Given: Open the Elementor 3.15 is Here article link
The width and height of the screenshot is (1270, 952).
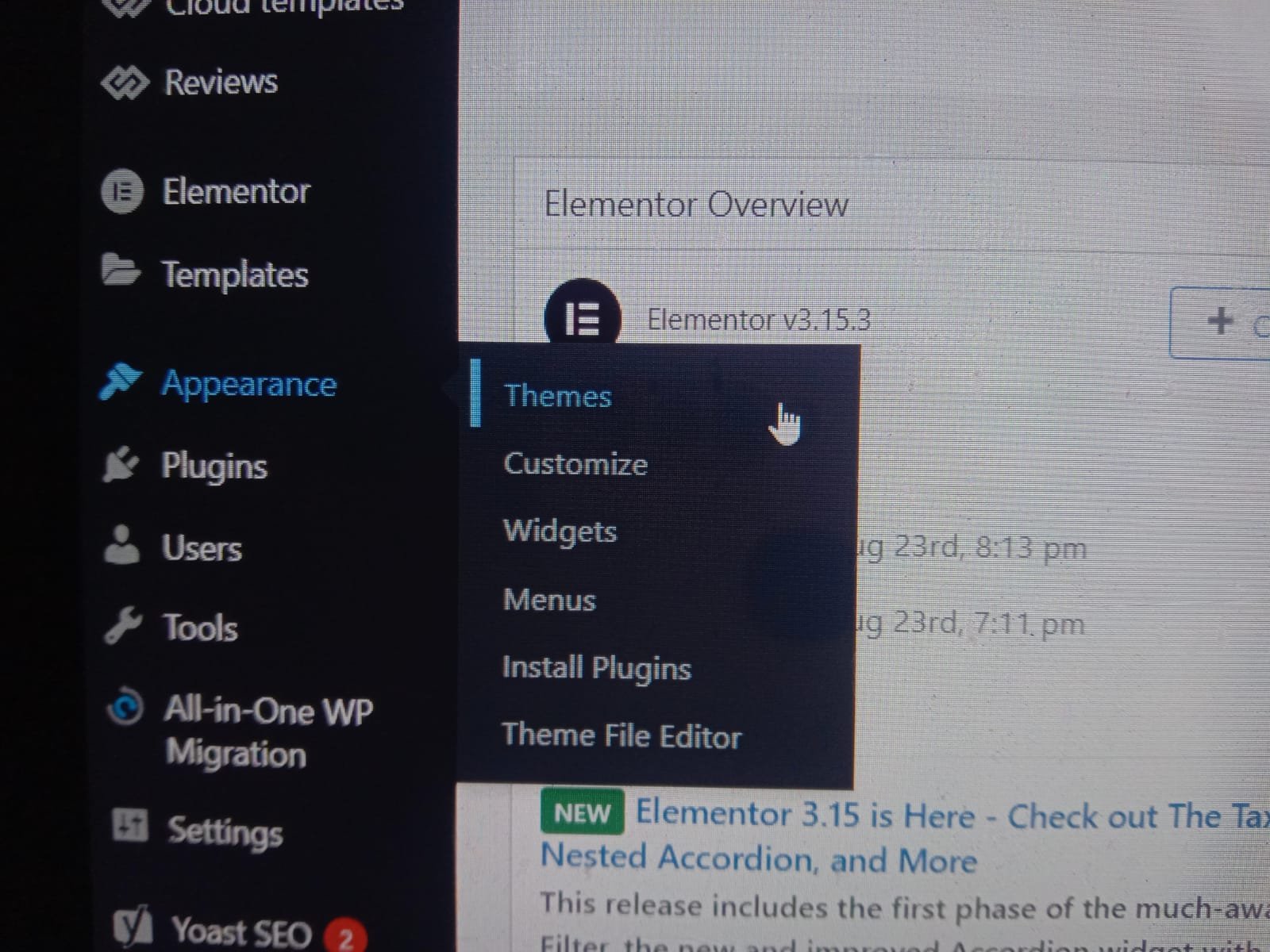Looking at the screenshot, I should [805, 816].
